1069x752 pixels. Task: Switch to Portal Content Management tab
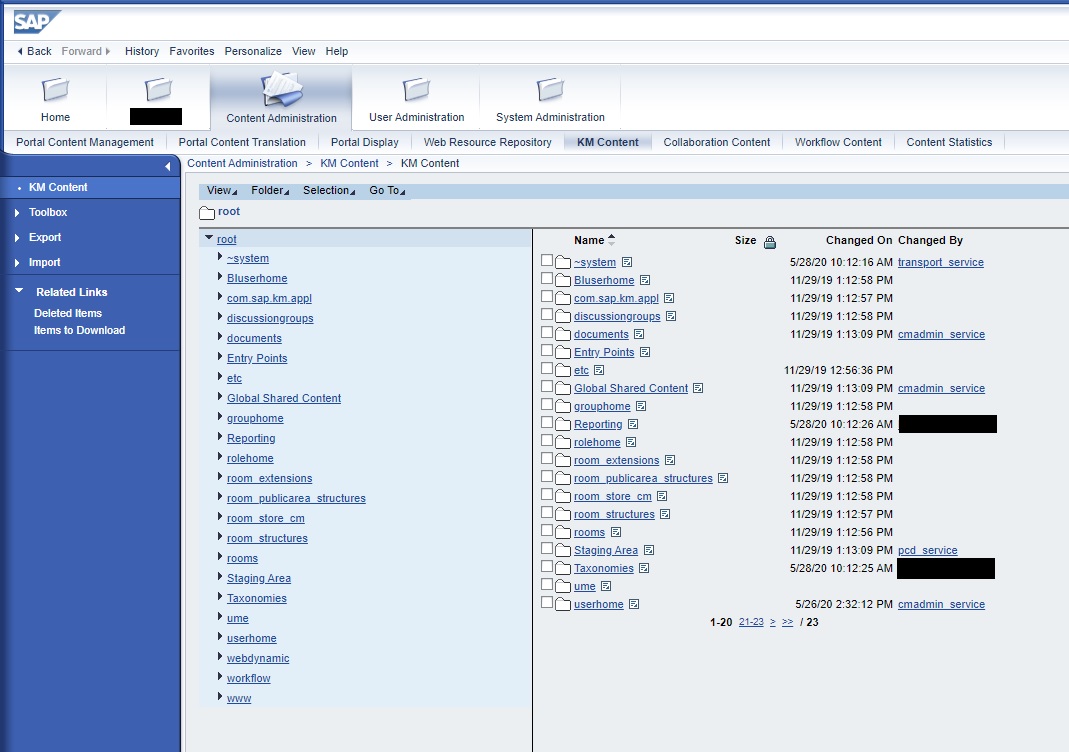pyautogui.click(x=85, y=142)
